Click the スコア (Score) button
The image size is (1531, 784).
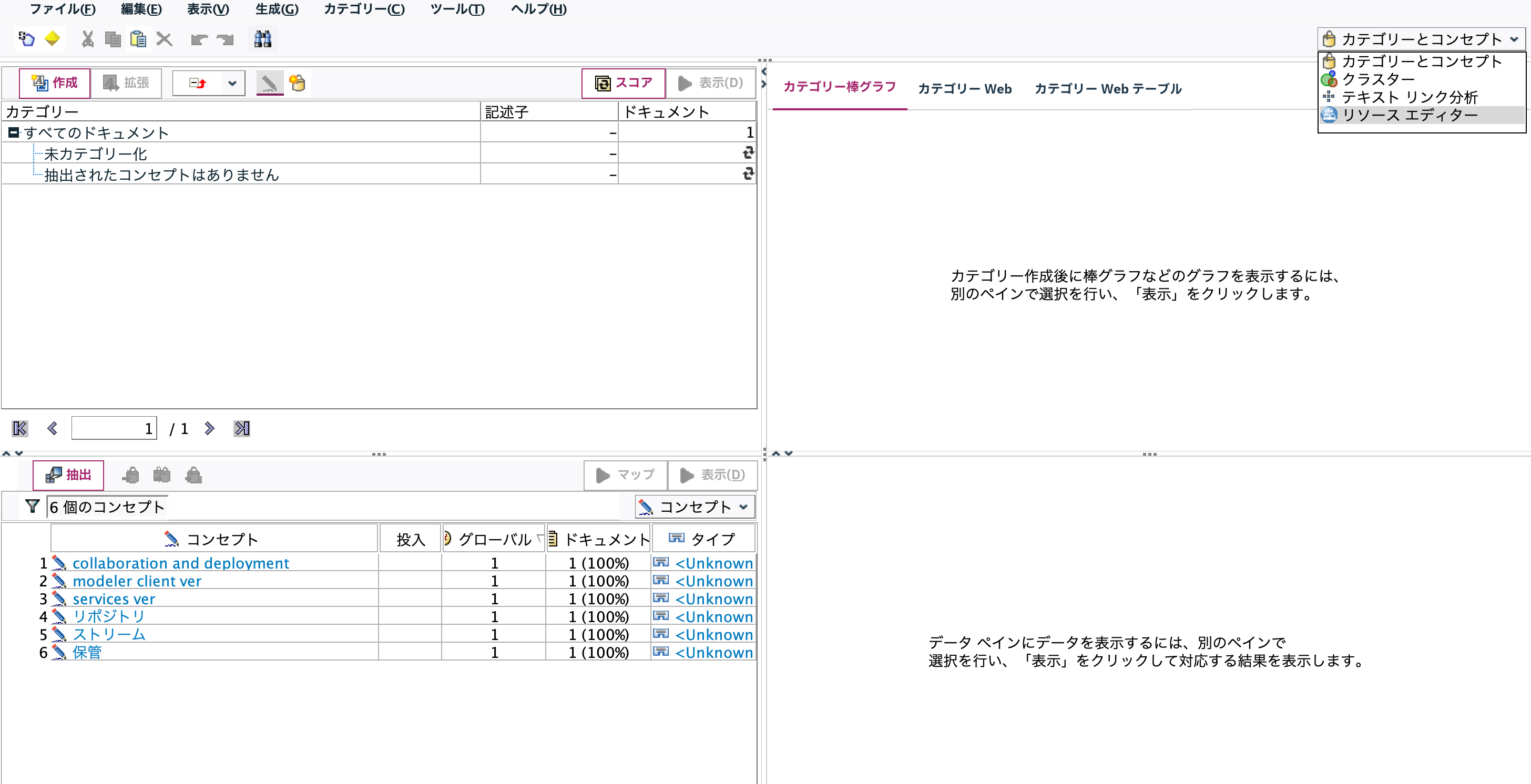(x=623, y=82)
